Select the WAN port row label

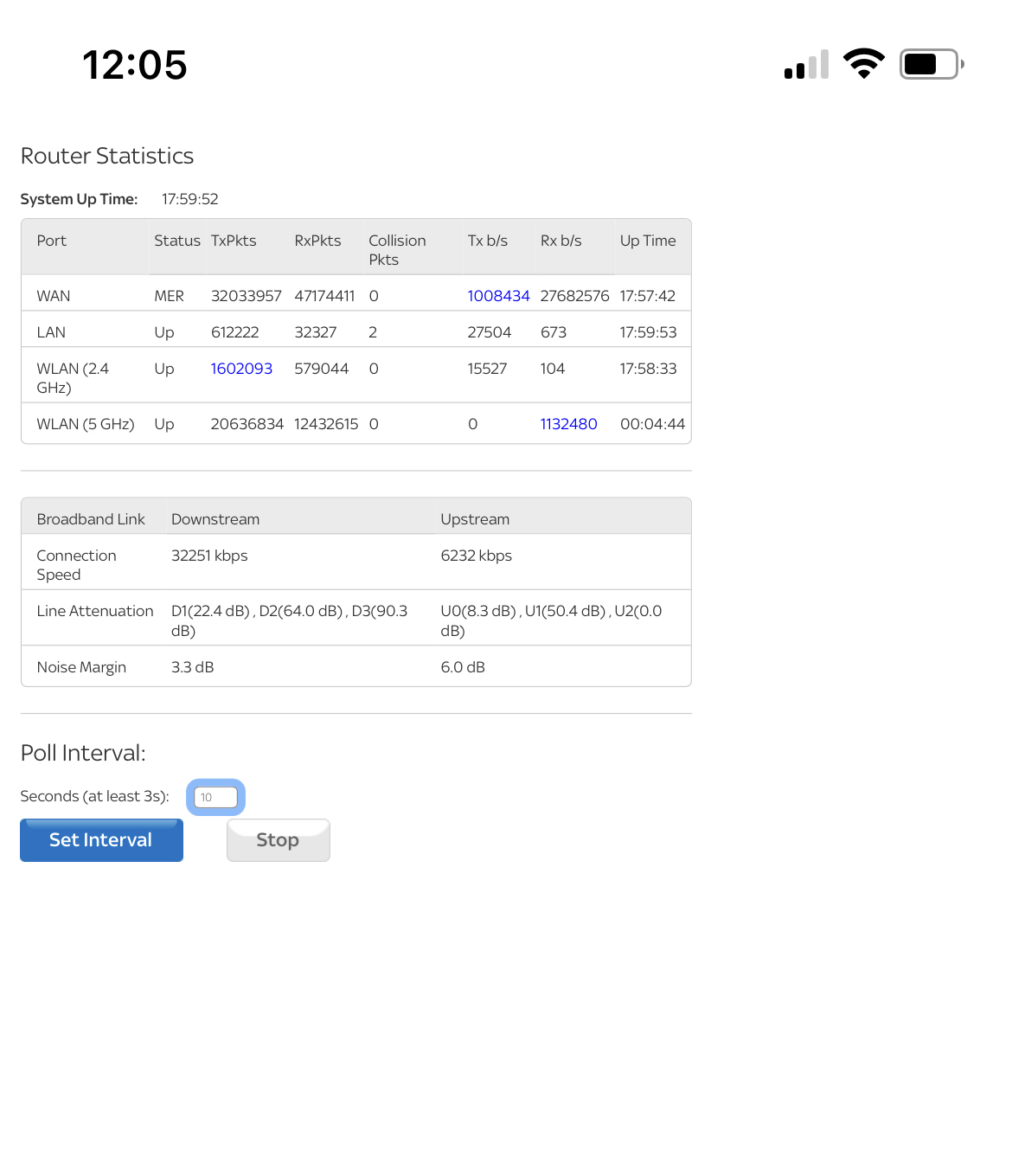(54, 296)
